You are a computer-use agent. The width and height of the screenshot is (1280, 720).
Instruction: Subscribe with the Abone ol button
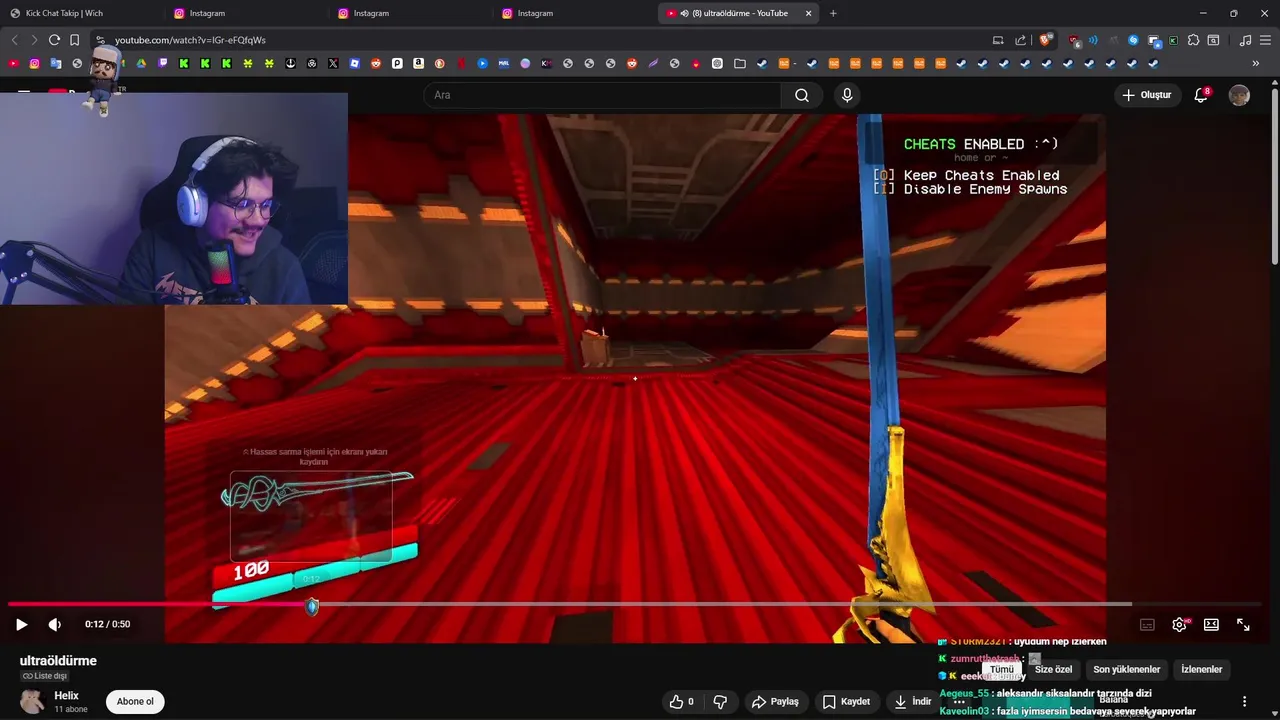(x=135, y=701)
